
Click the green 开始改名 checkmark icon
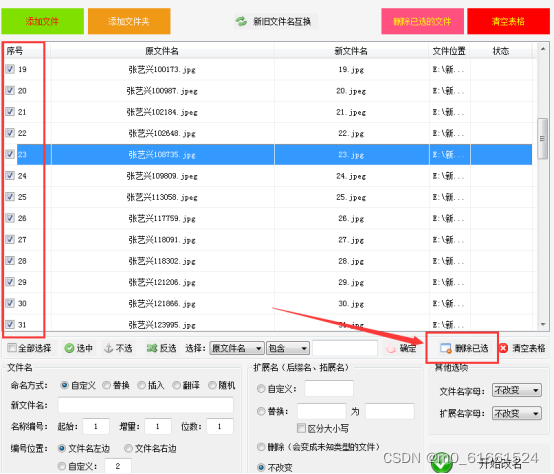click(x=441, y=463)
